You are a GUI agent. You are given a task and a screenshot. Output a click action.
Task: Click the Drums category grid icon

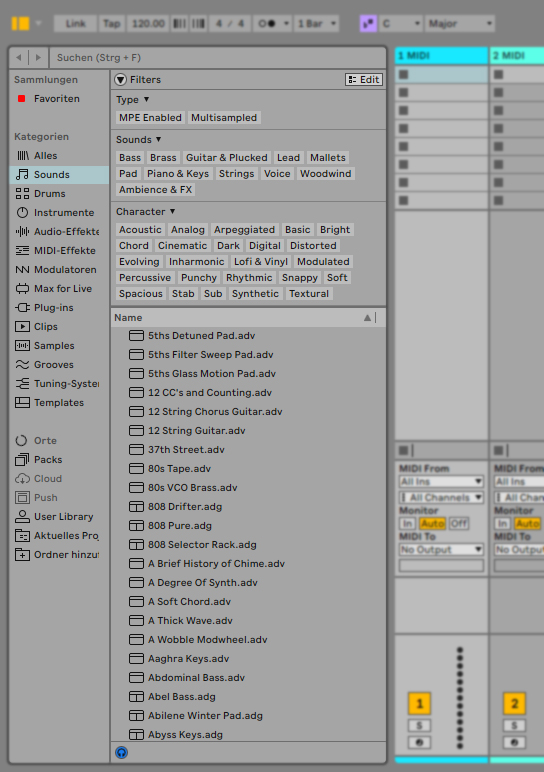[x=22, y=193]
